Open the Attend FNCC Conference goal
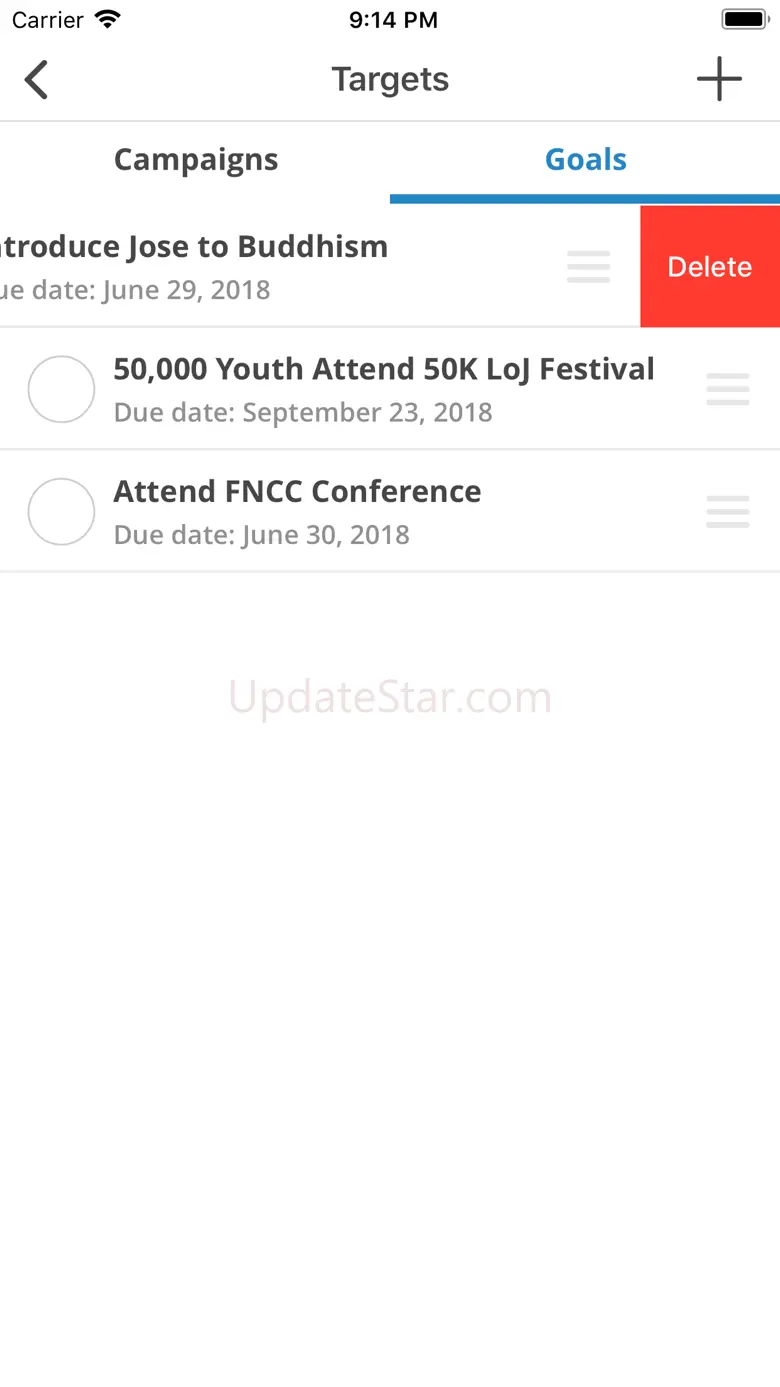The width and height of the screenshot is (780, 1387). pyautogui.click(x=297, y=491)
